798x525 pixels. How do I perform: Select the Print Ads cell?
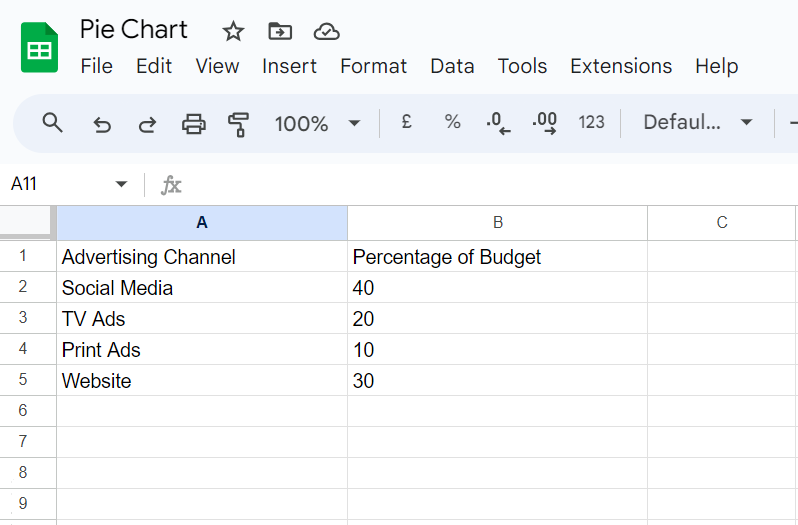(x=202, y=349)
